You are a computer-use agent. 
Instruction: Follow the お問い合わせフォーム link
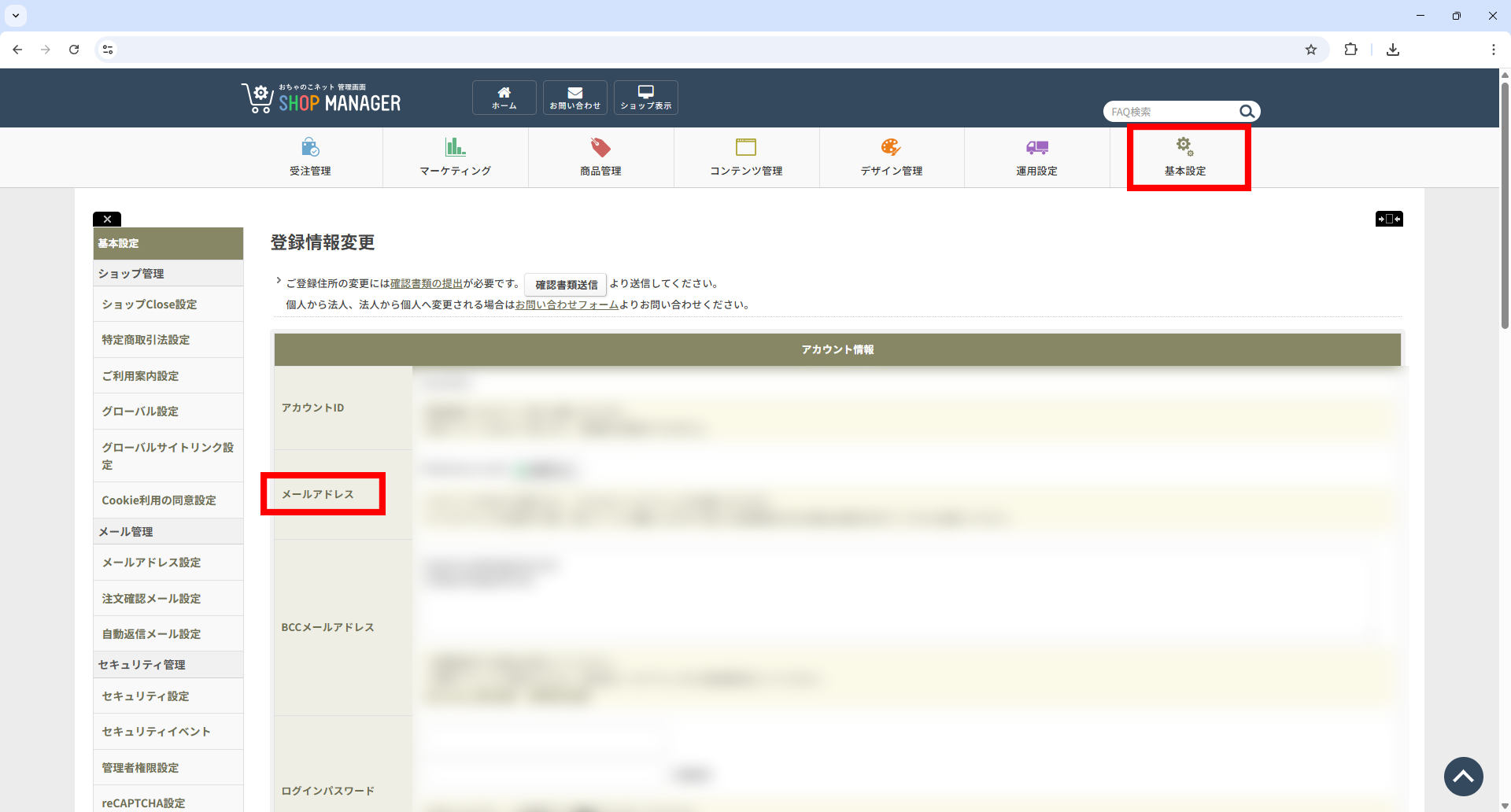coord(567,304)
